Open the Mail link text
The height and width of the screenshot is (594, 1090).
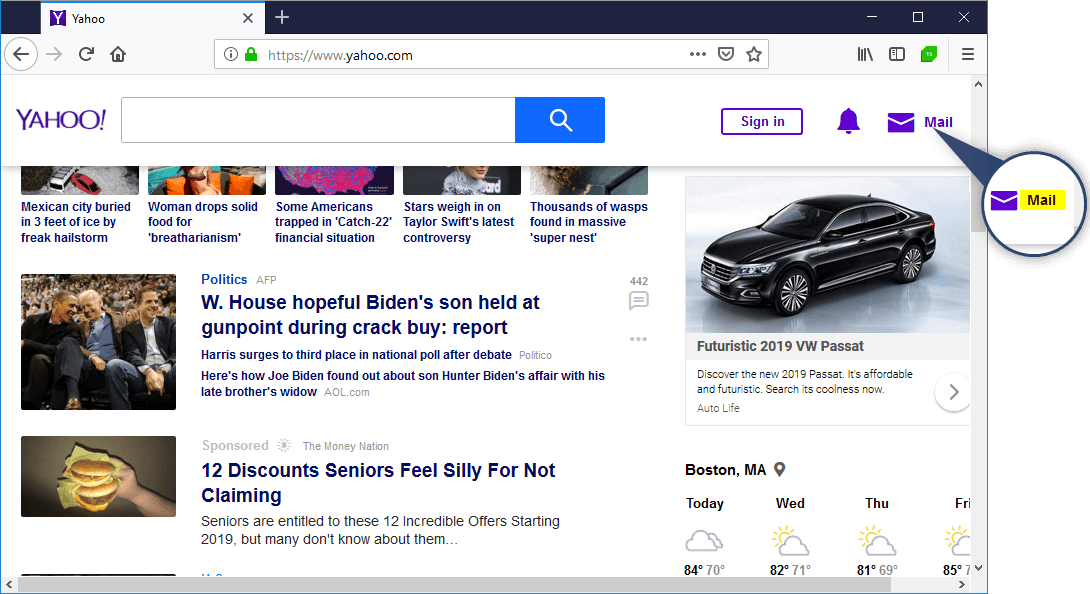938,122
